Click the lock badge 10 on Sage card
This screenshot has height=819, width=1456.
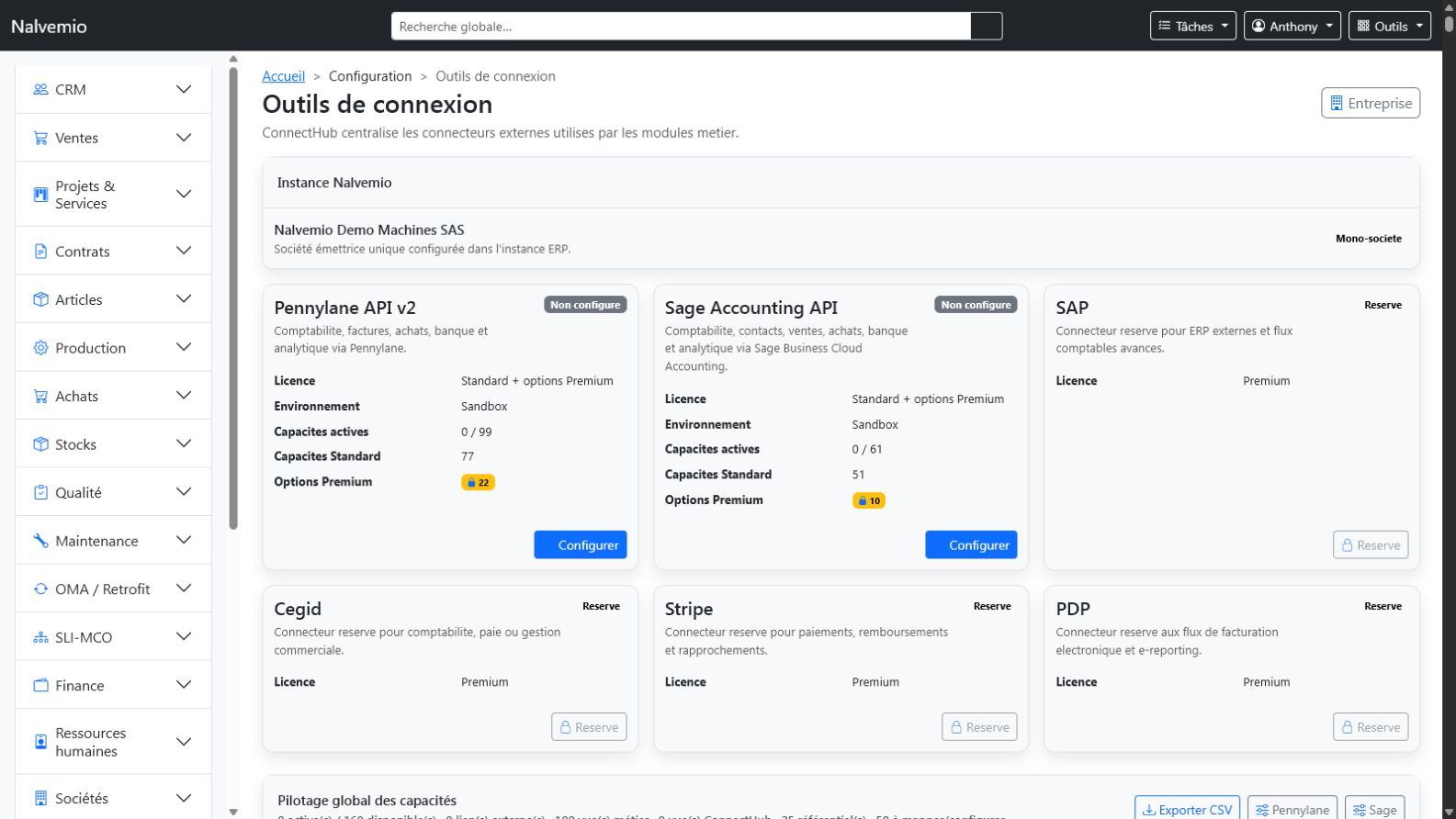pos(869,500)
